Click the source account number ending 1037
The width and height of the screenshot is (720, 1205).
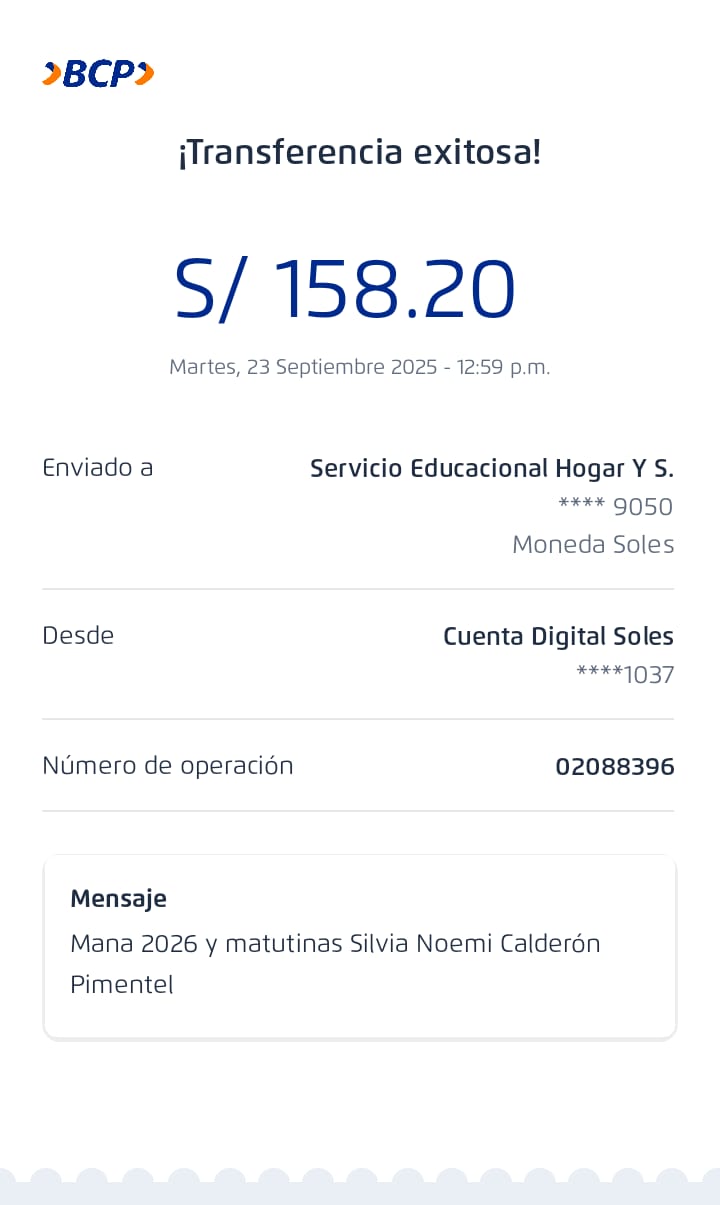tap(625, 675)
